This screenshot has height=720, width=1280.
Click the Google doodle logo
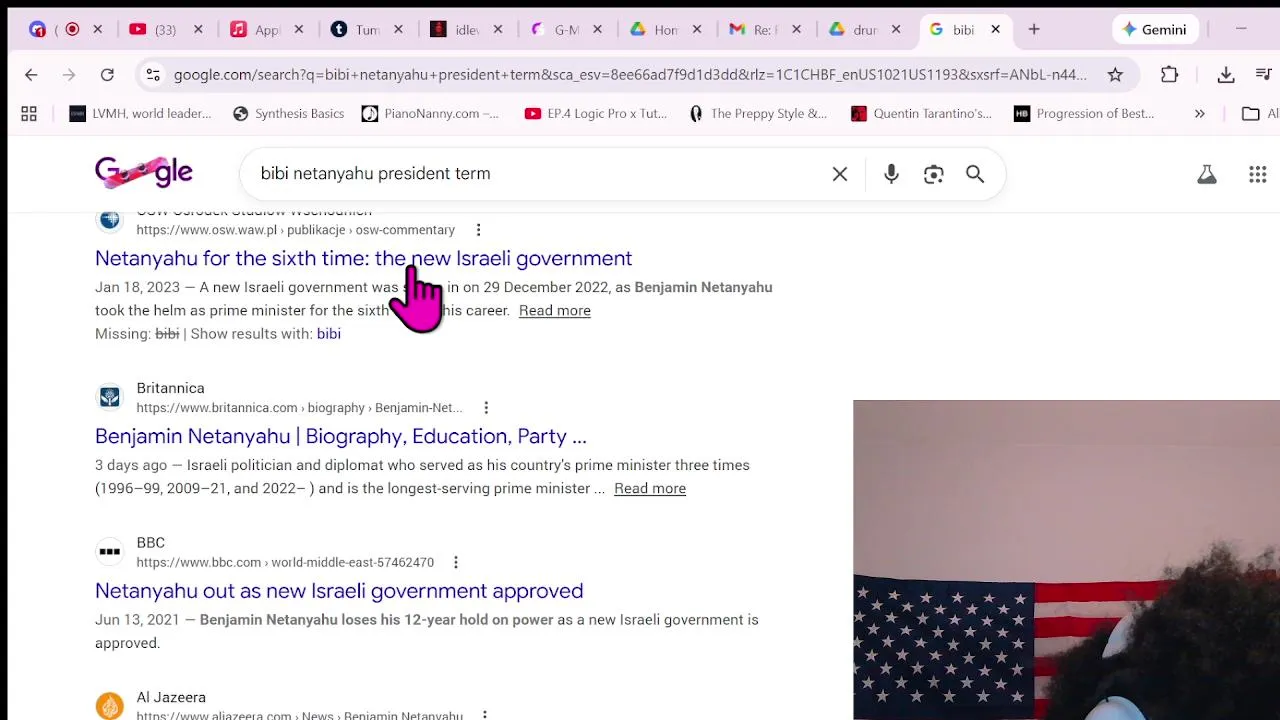tap(144, 172)
